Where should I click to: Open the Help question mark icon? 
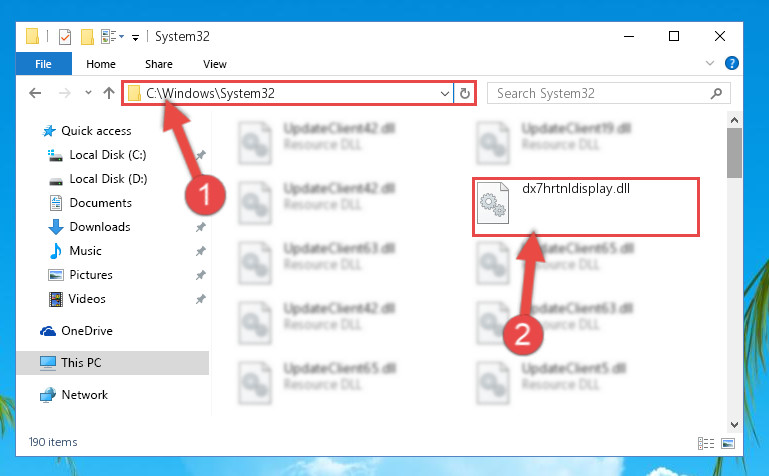tap(731, 63)
